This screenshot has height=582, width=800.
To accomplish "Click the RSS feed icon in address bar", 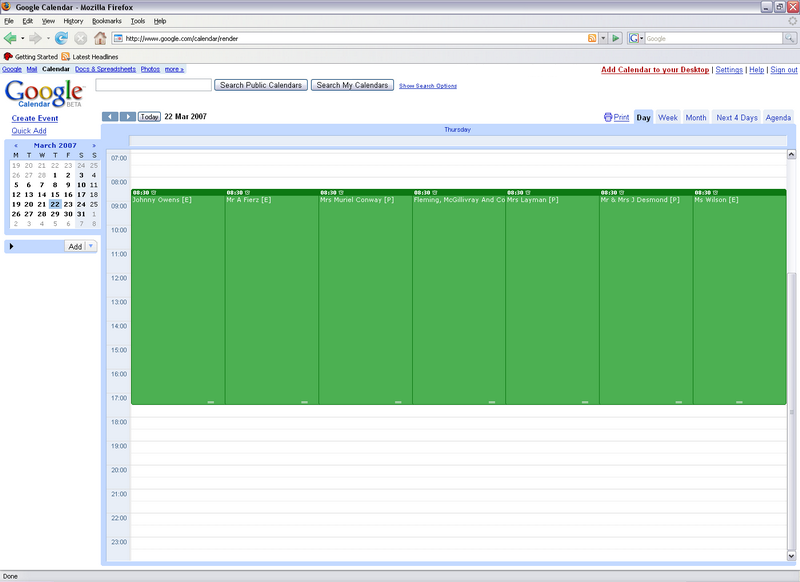I will point(593,38).
